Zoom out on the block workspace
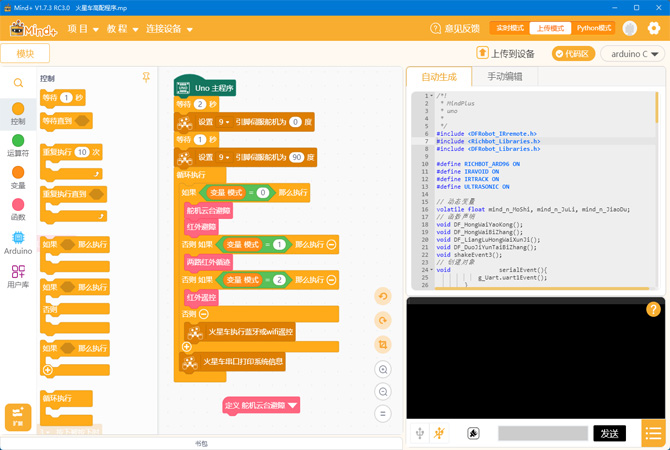 (x=383, y=391)
